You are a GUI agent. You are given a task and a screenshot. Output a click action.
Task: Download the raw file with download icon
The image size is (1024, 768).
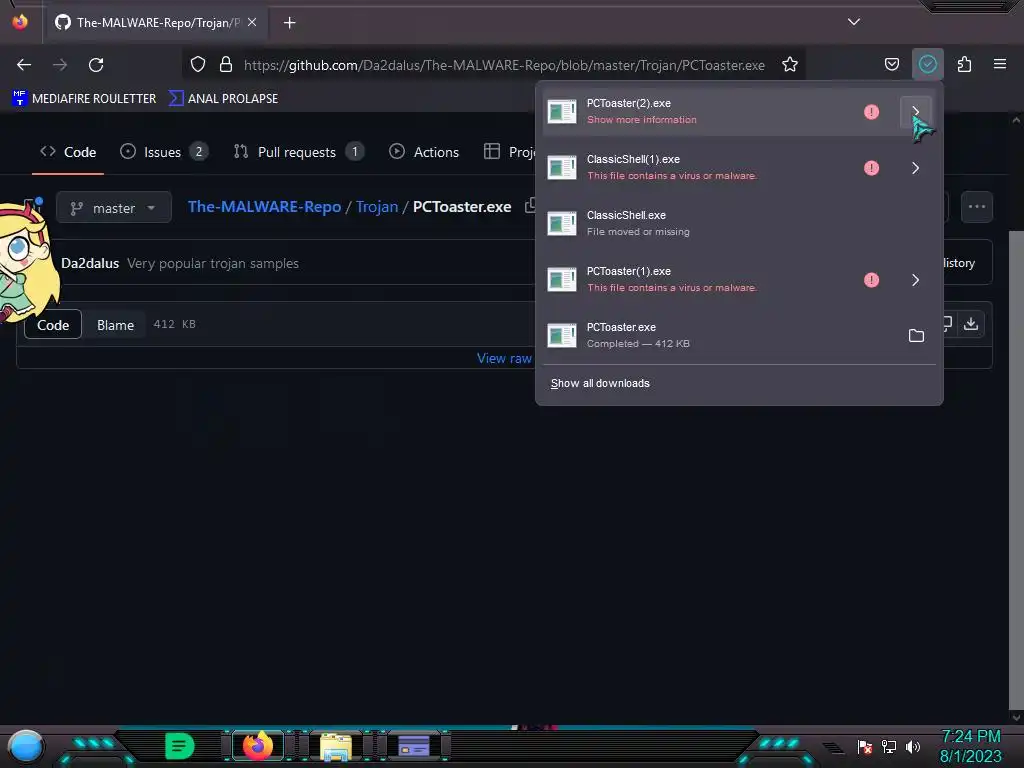pos(971,324)
